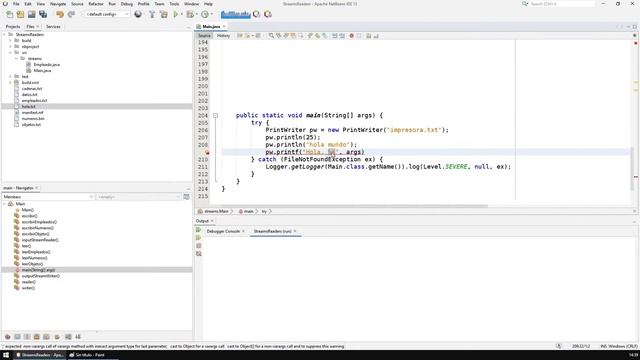The width and height of the screenshot is (640, 360).
Task: Open the Profile Project dropdown arrow
Action: click(211, 14)
